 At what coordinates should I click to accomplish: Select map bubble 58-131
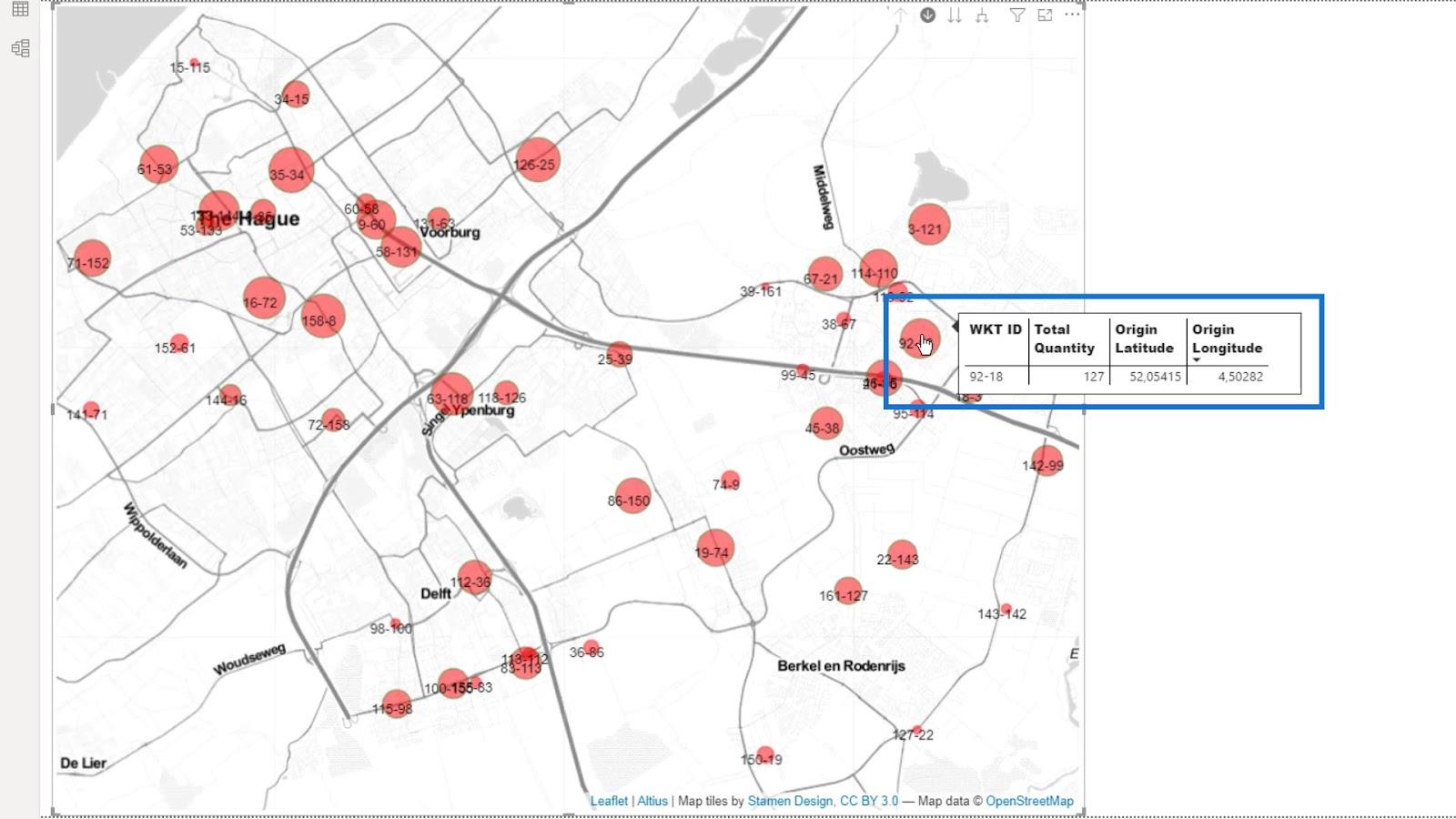401,247
